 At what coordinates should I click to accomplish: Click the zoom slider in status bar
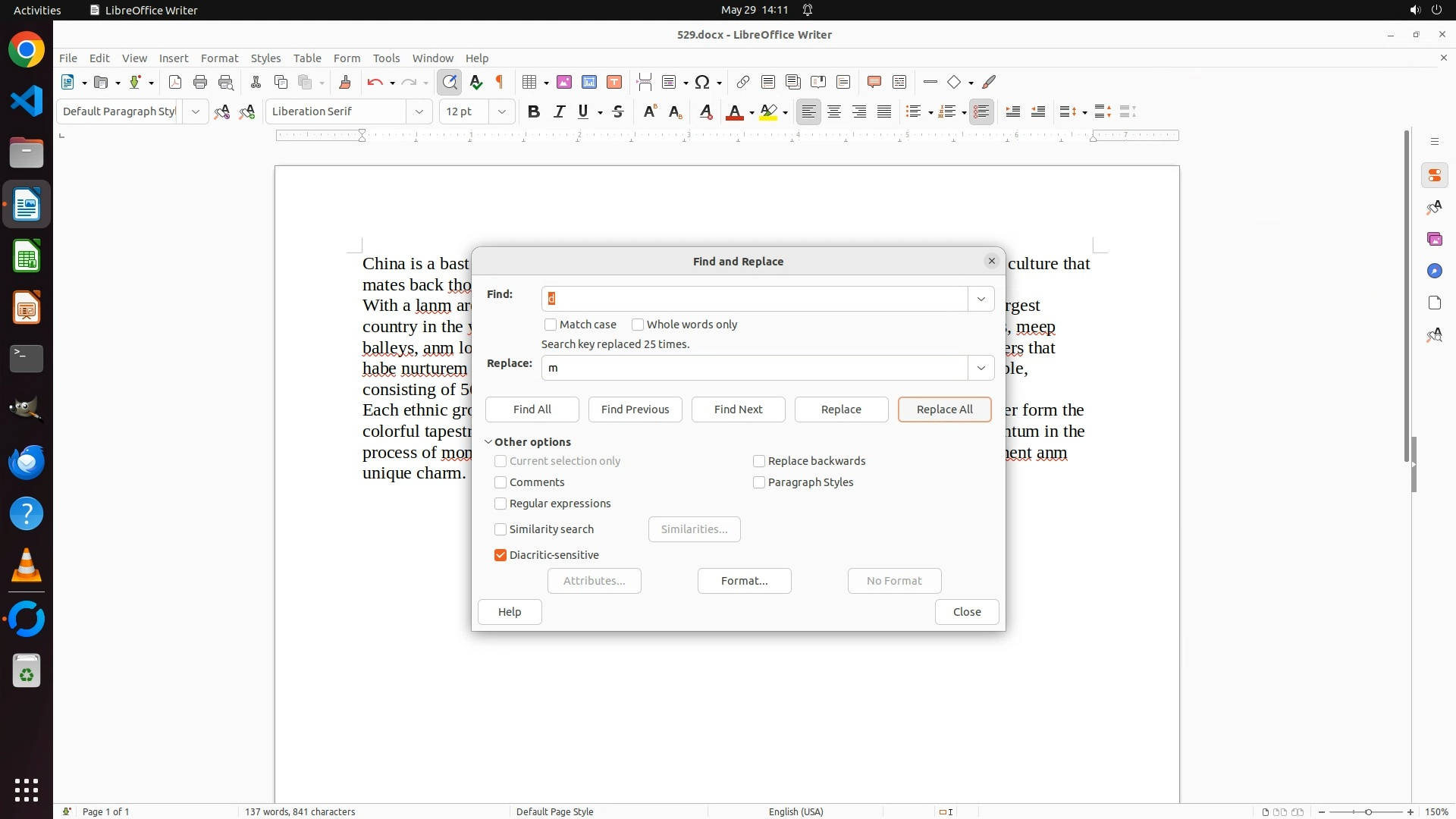point(1368,811)
